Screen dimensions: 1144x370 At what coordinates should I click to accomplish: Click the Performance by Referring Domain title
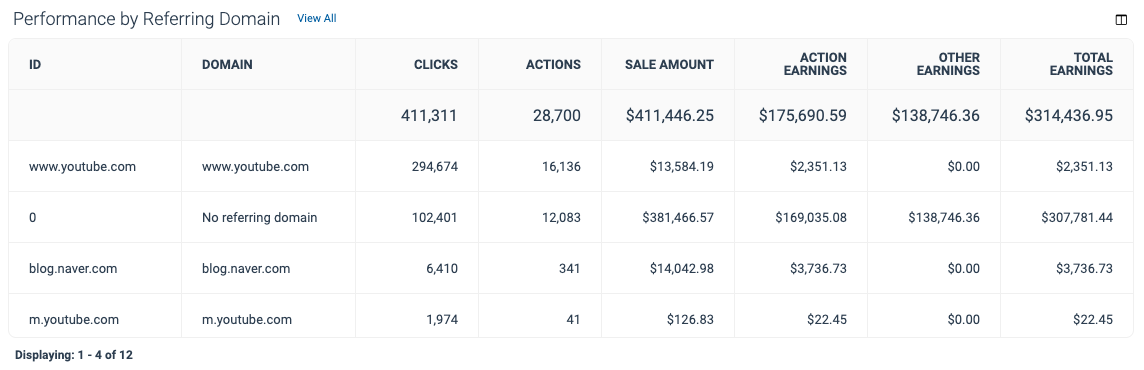point(147,19)
